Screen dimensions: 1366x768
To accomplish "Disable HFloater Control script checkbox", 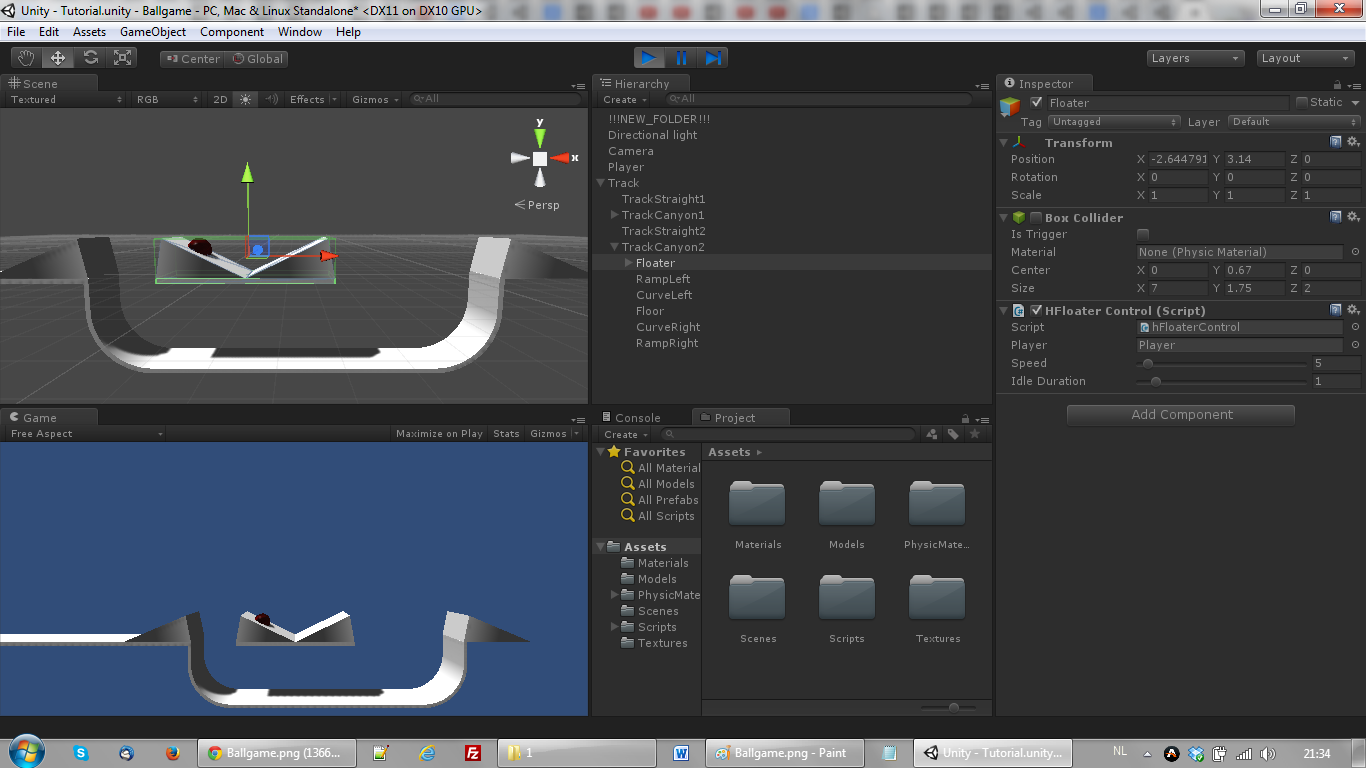I will [x=1036, y=310].
